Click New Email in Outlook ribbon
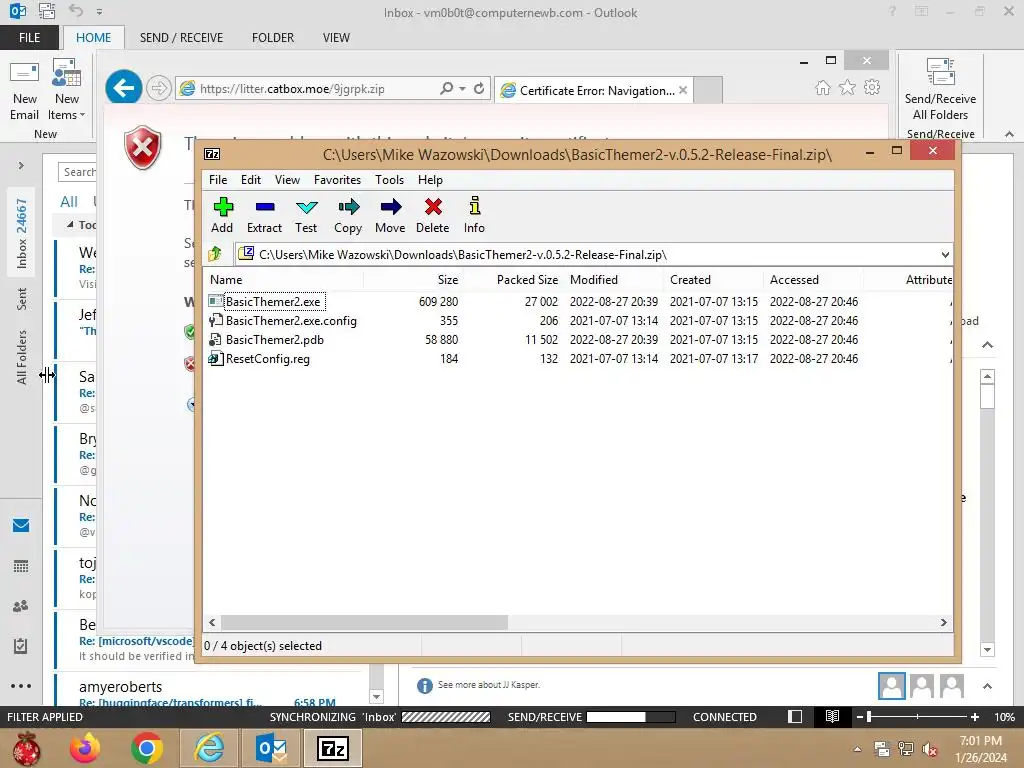Viewport: 1024px width, 768px height. [24, 90]
